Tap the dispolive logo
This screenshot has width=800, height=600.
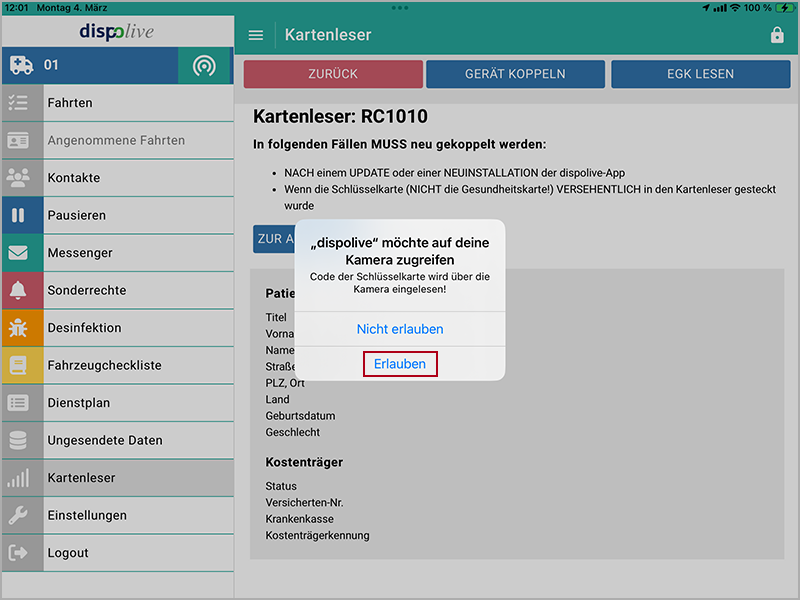click(117, 32)
